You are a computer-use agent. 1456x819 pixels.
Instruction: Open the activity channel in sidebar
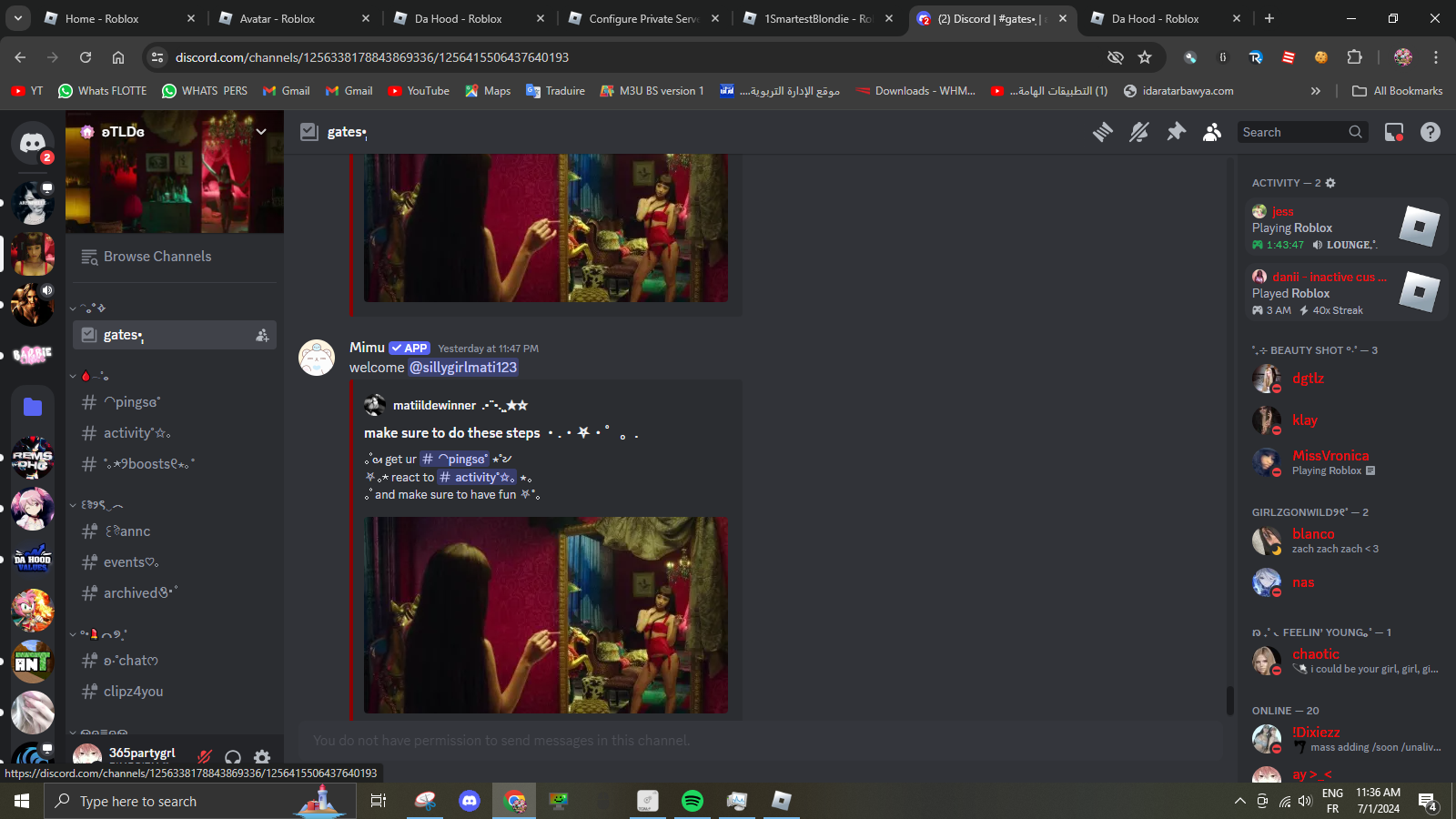(175, 433)
